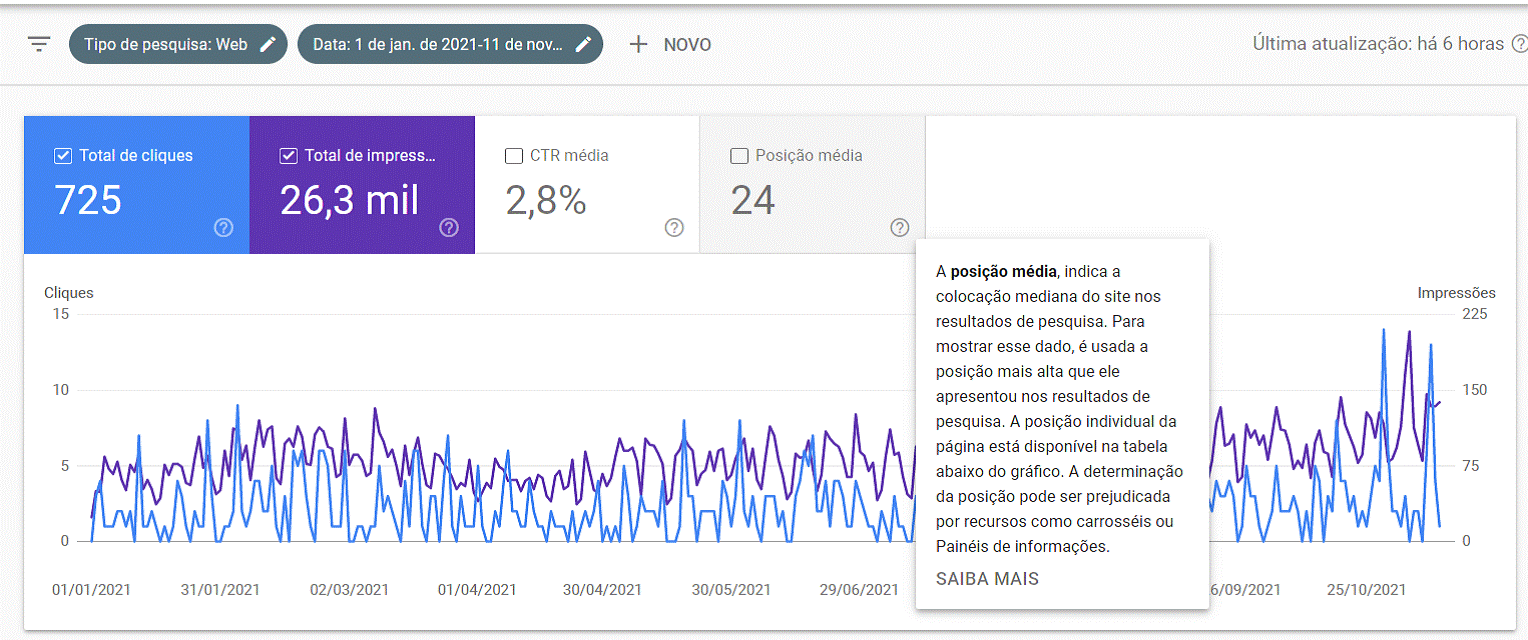The width and height of the screenshot is (1528, 640).
Task: Enable the Posição média checkbox
Action: (739, 156)
